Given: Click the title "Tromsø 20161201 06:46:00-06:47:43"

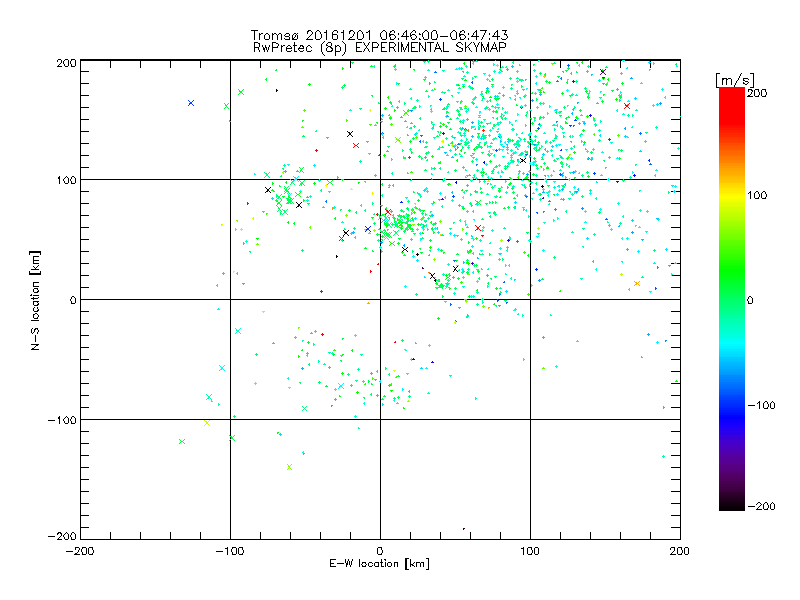Looking at the screenshot, I should pyautogui.click(x=379, y=35).
